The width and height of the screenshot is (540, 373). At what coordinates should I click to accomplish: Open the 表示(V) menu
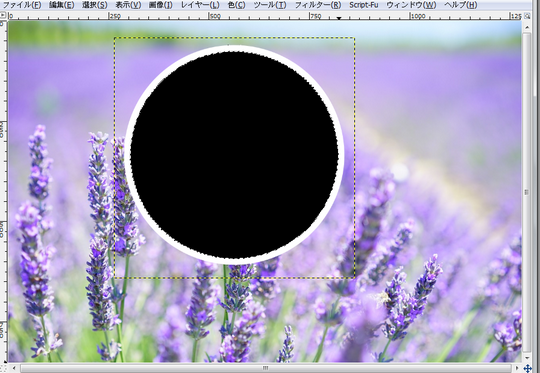click(128, 5)
